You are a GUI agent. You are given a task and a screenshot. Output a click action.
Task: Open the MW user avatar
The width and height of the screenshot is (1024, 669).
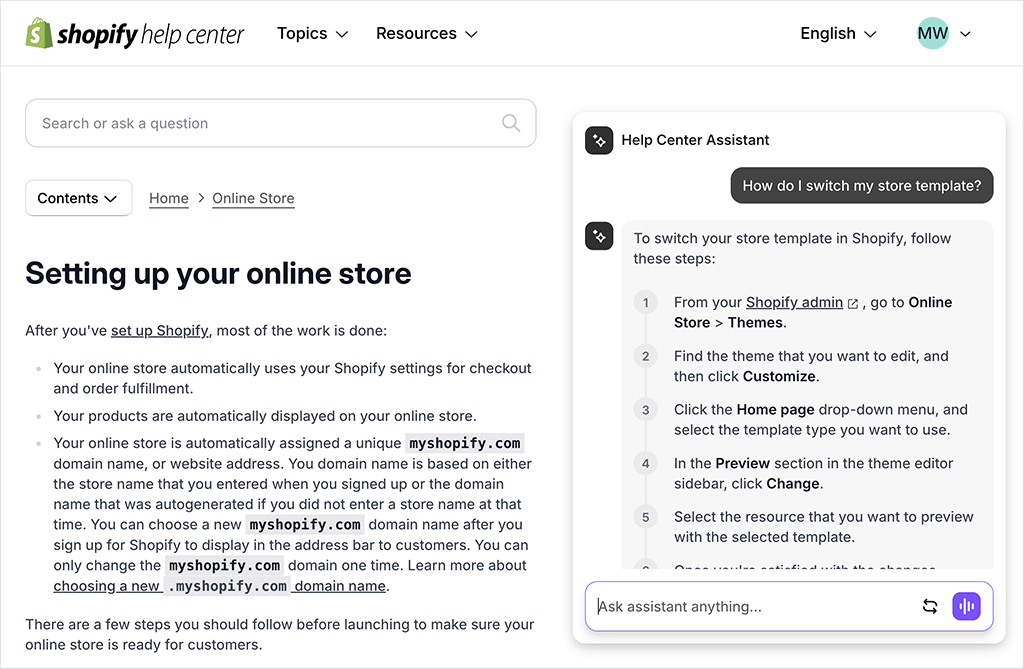pos(933,33)
